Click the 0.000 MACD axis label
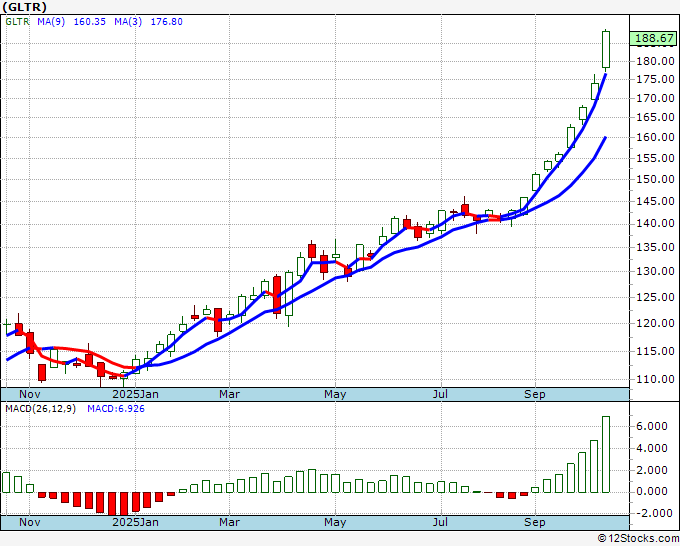The image size is (680, 546). 652,491
